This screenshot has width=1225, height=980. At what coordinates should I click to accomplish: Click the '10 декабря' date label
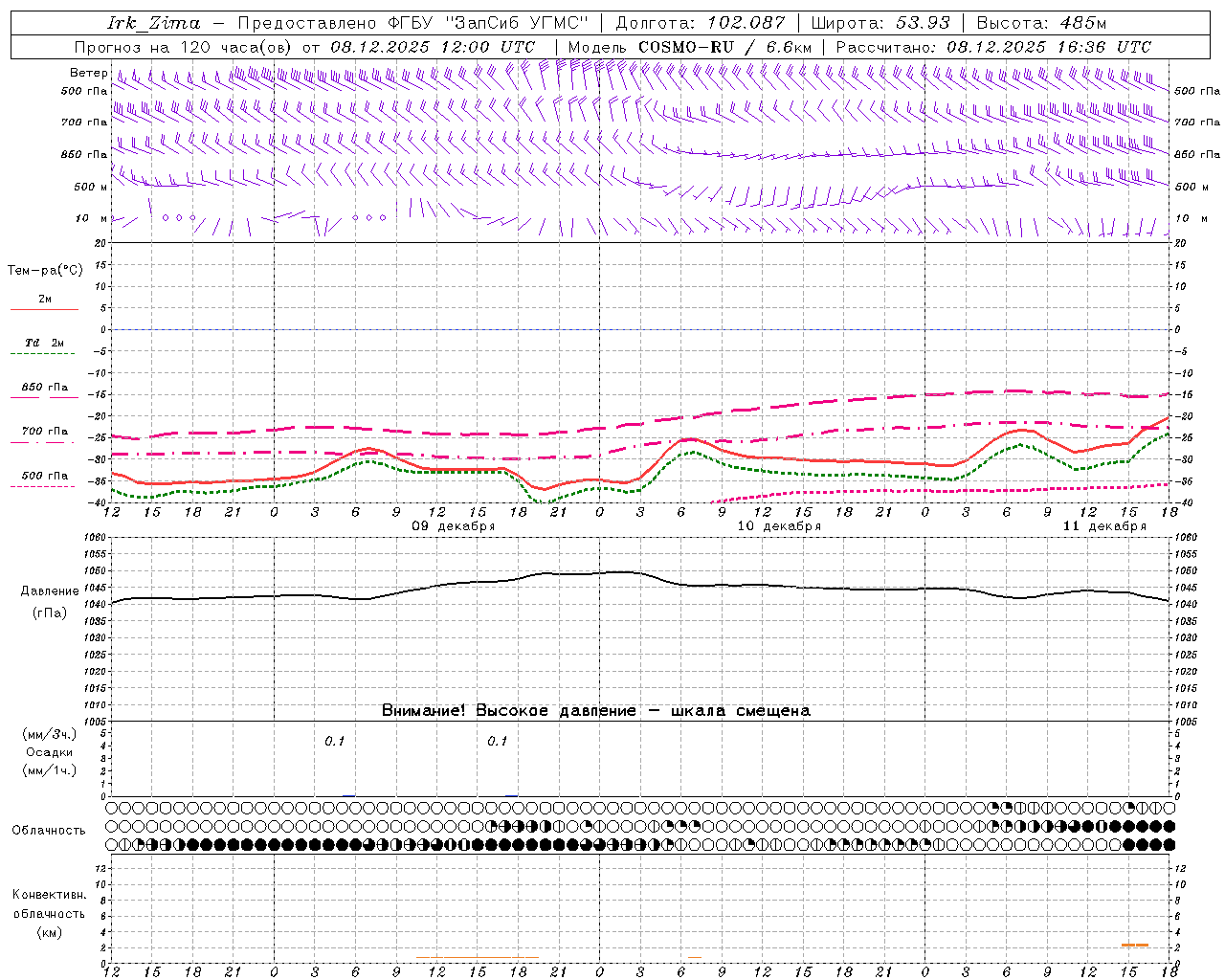(779, 526)
